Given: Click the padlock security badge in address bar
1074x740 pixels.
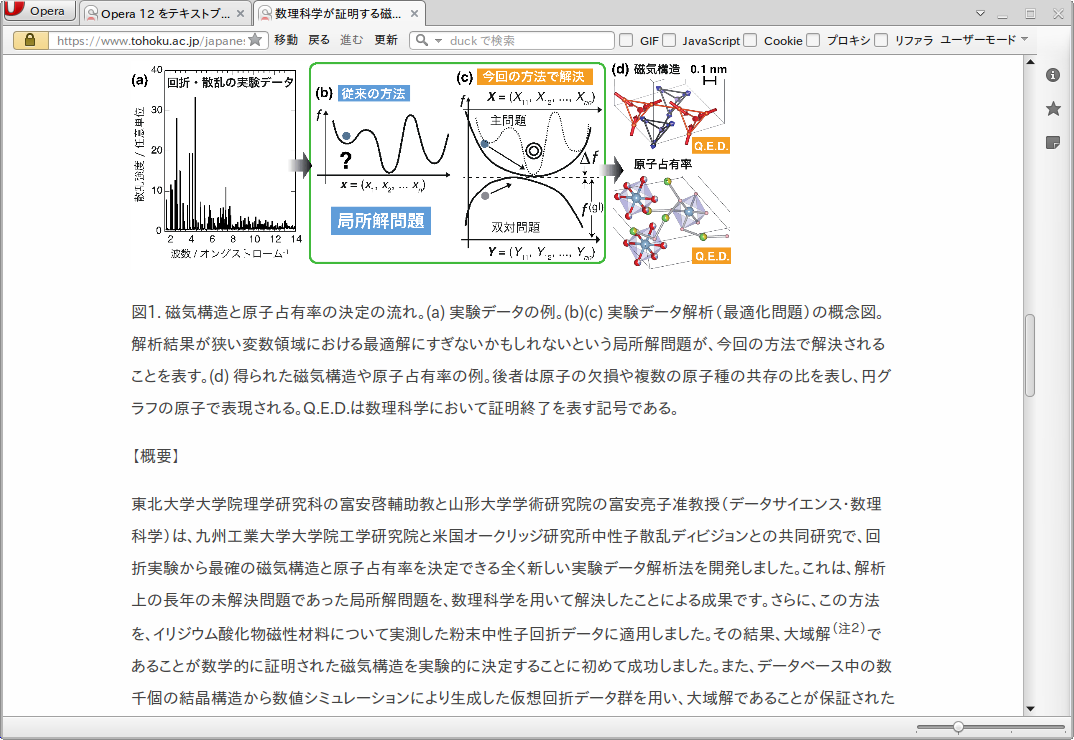Looking at the screenshot, I should pyautogui.click(x=30, y=40).
